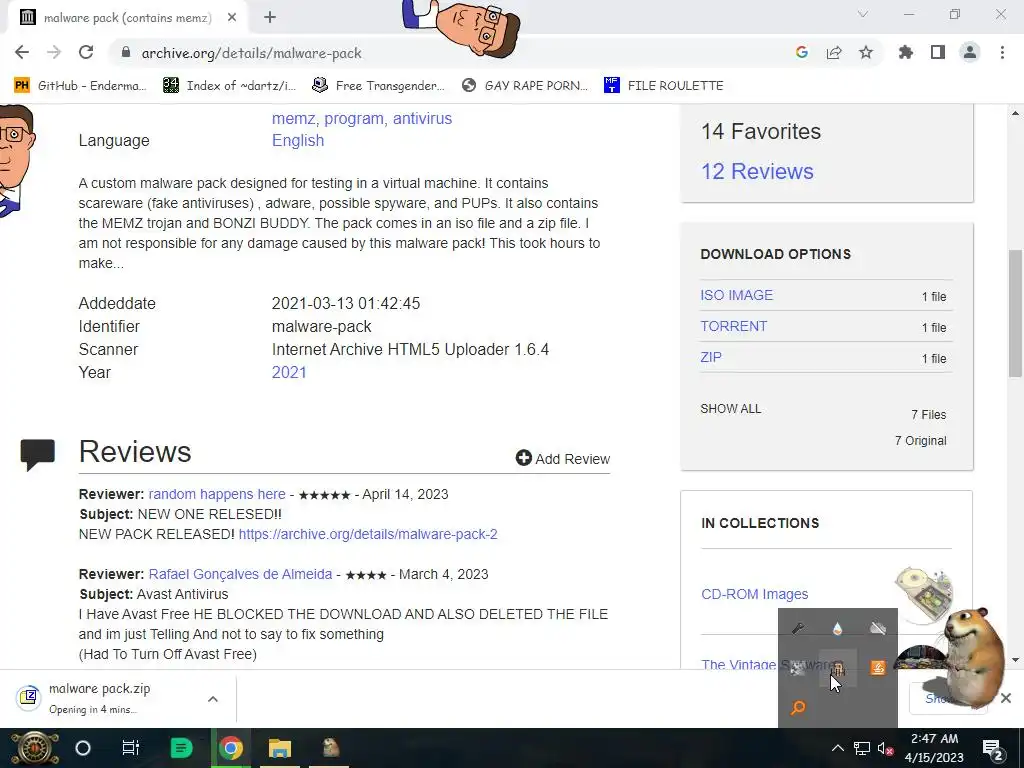The width and height of the screenshot is (1024, 768).
Task: Click the Cortana circle on taskbar
Action: [x=83, y=748]
